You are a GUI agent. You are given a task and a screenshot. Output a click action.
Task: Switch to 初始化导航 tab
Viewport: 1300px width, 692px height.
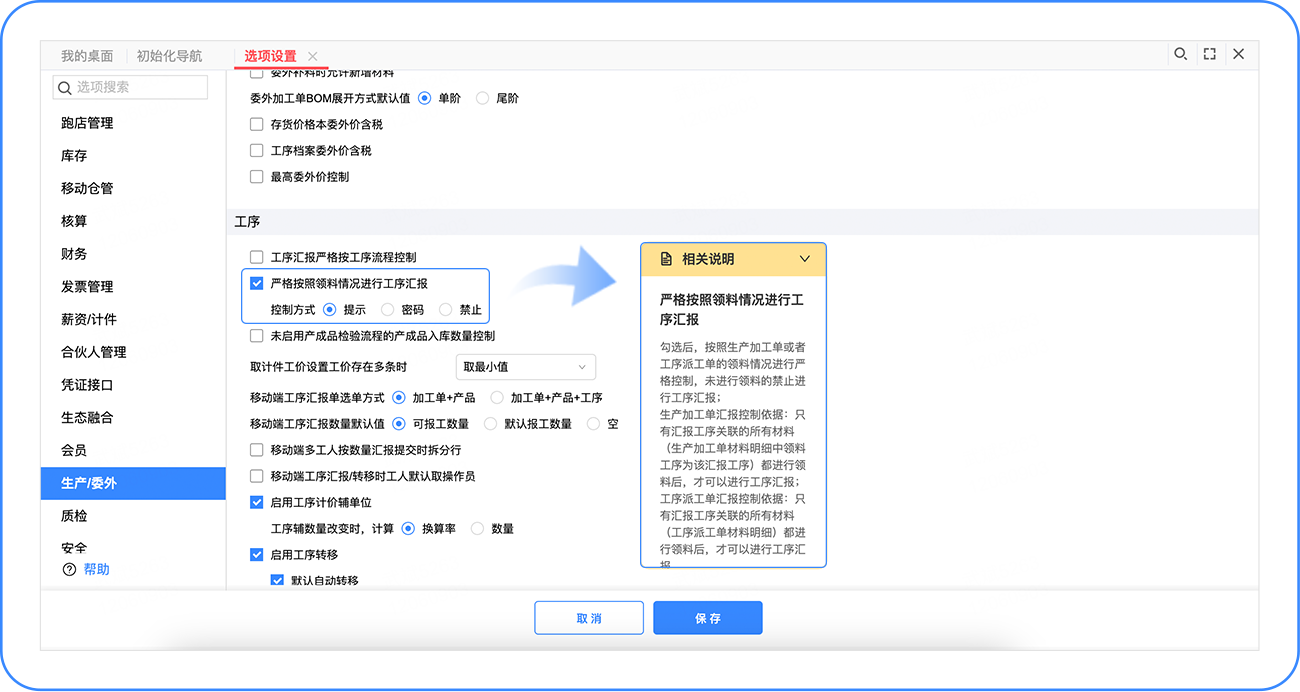tap(169, 56)
